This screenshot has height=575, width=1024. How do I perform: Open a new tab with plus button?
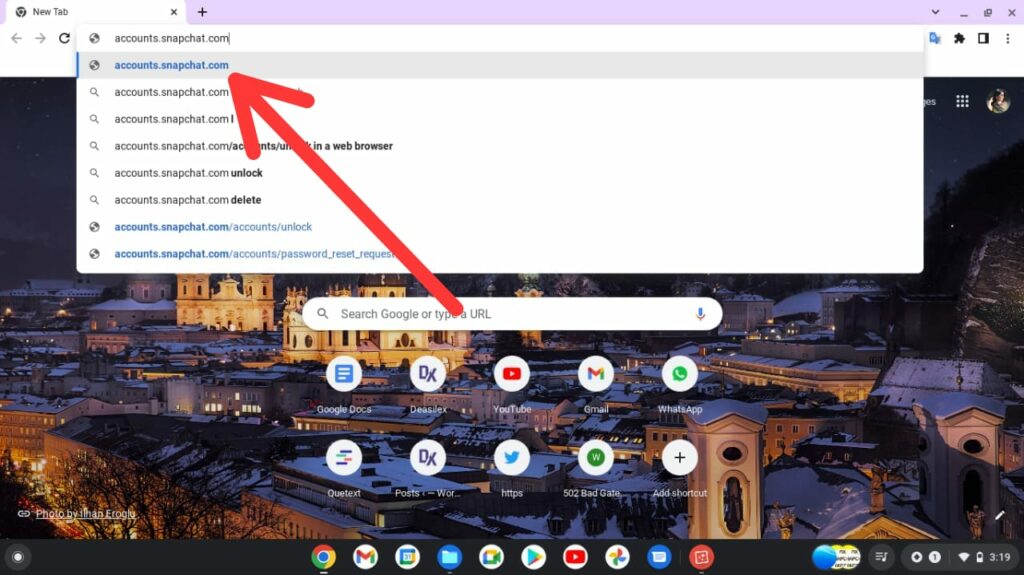202,12
